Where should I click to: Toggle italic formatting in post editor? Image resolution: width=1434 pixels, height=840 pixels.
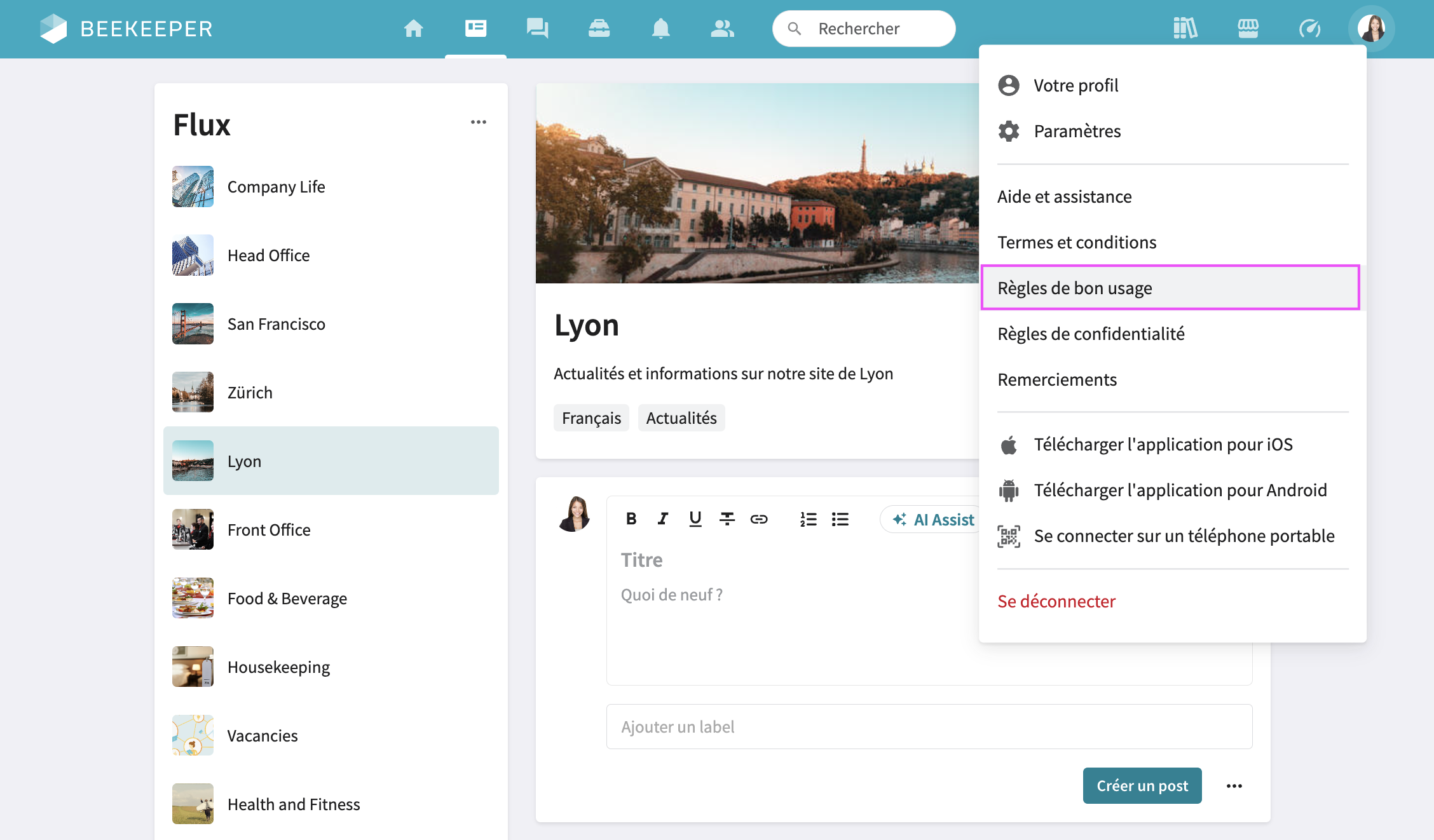coord(662,519)
